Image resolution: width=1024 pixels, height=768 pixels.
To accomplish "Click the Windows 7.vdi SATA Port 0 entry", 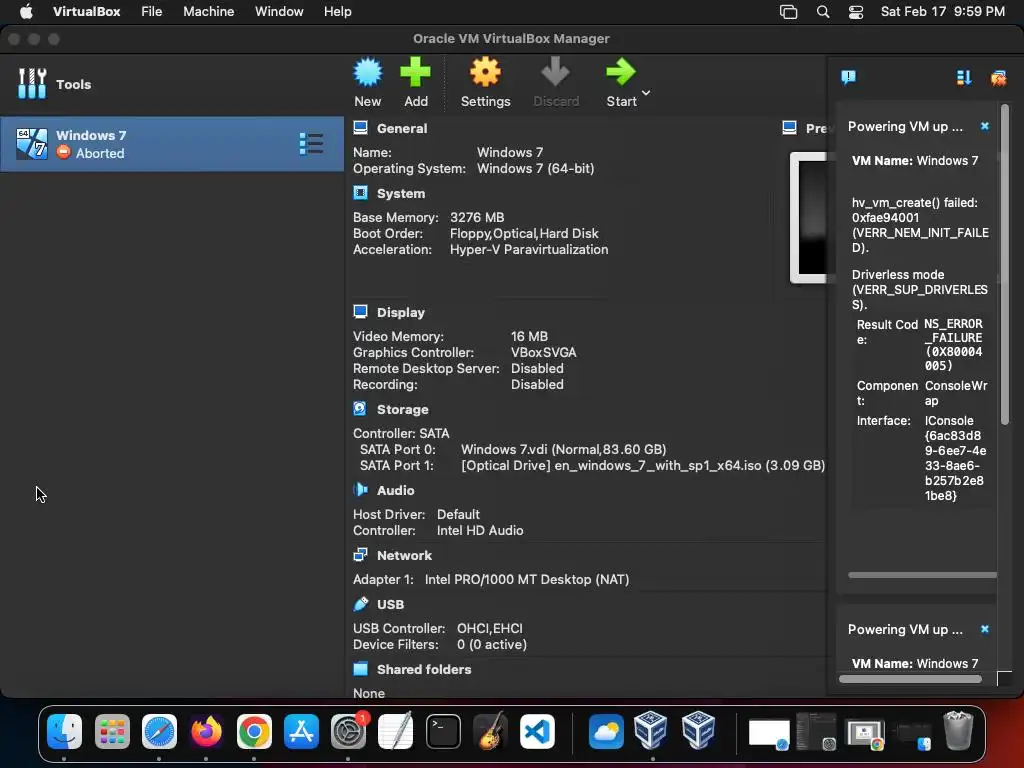I will click(564, 449).
